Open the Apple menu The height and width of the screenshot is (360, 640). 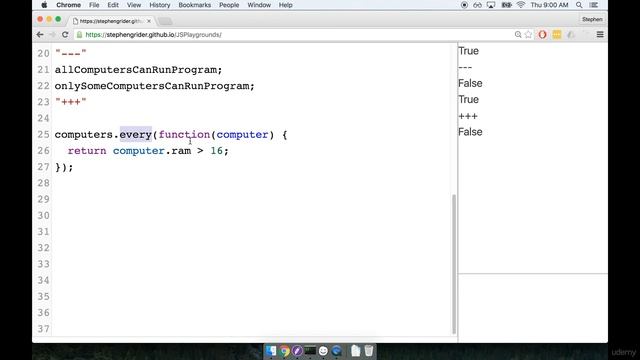[x=44, y=5]
